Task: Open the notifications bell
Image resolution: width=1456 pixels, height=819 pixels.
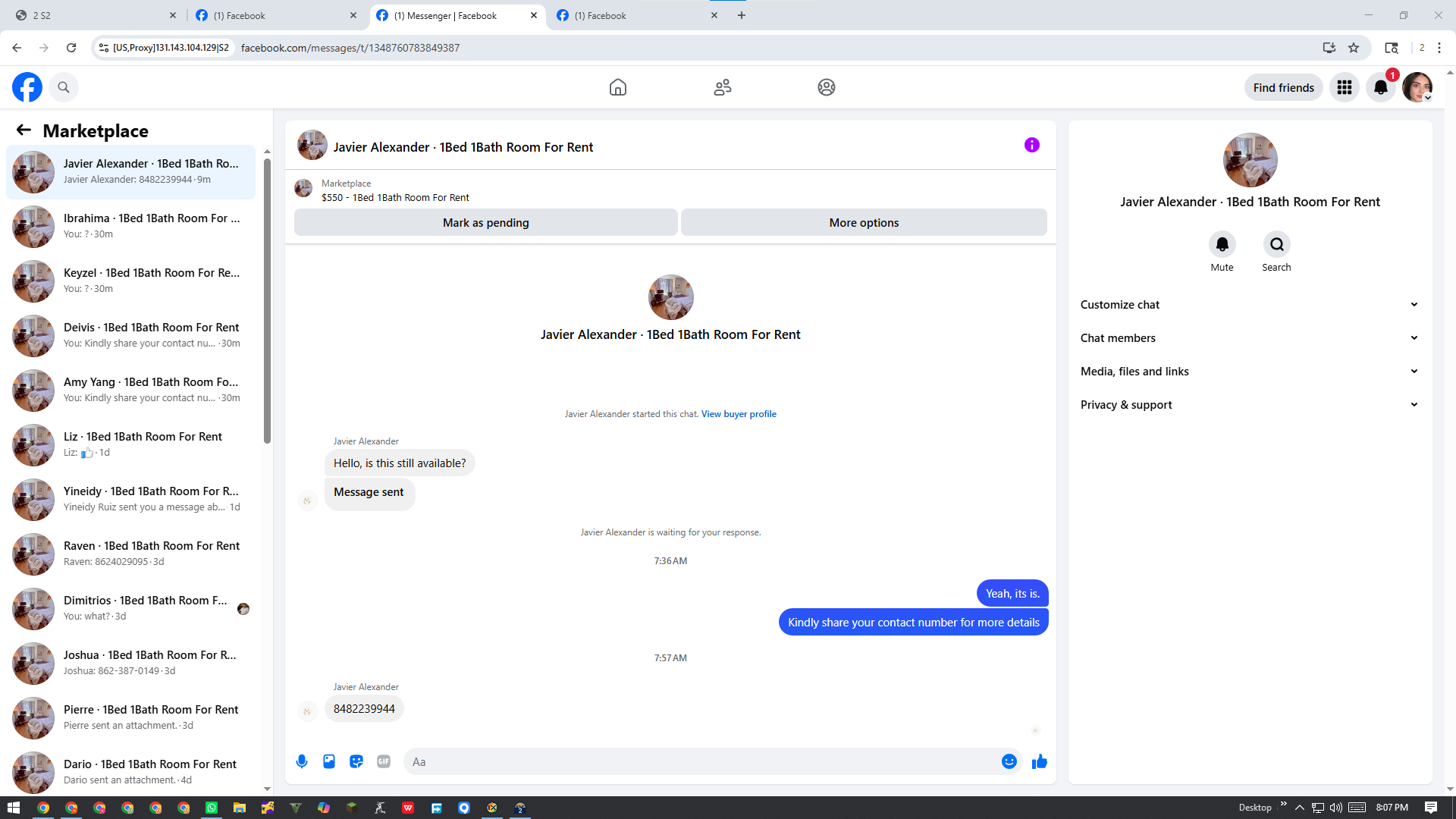Action: (1381, 87)
